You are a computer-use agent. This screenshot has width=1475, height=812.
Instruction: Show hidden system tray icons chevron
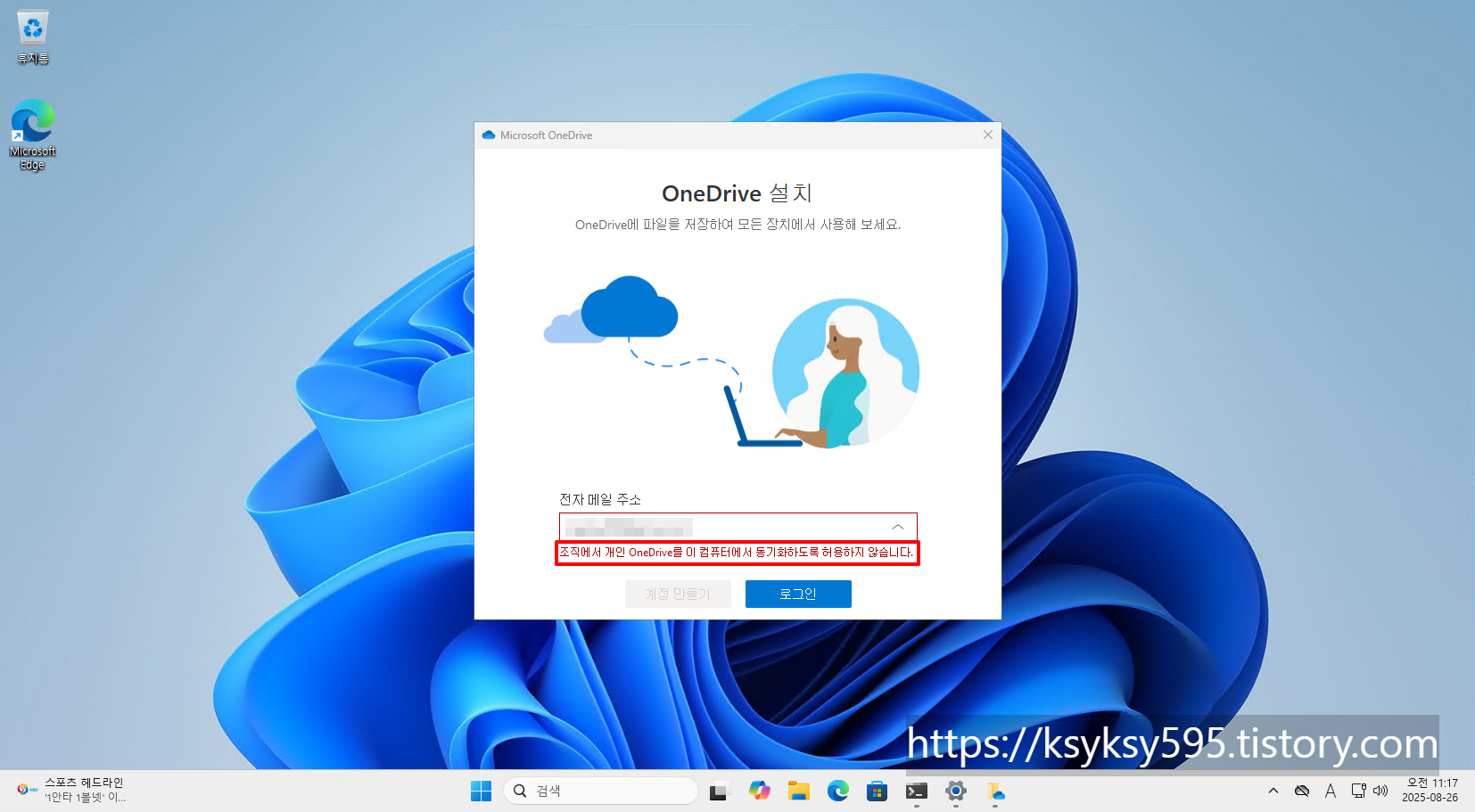[1273, 791]
